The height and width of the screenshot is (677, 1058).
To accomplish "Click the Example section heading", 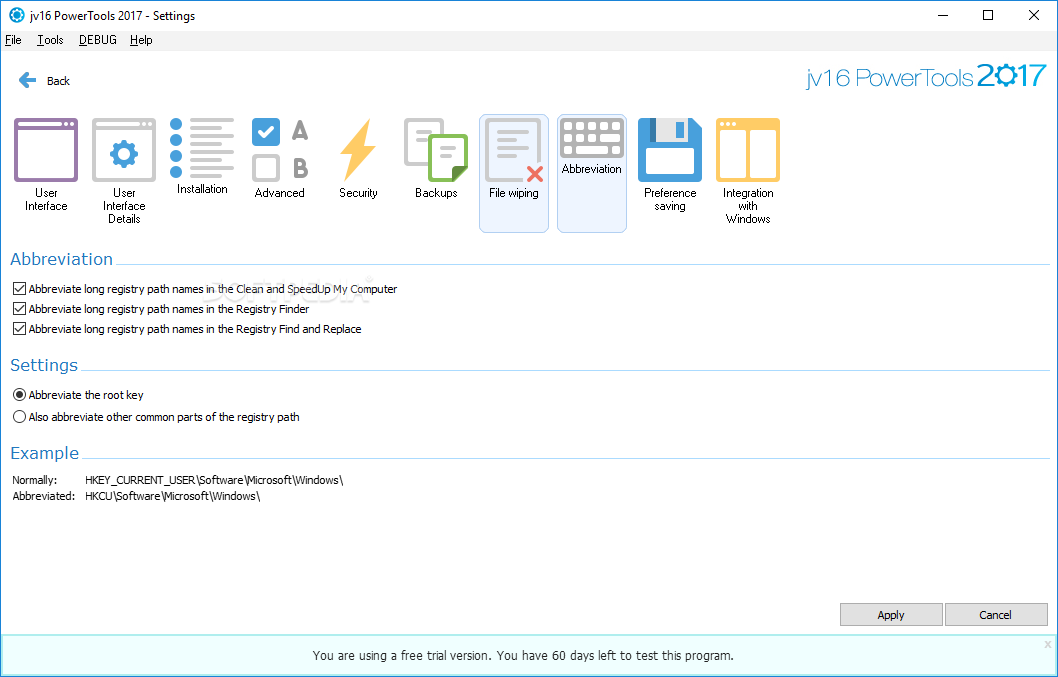I will (x=45, y=453).
